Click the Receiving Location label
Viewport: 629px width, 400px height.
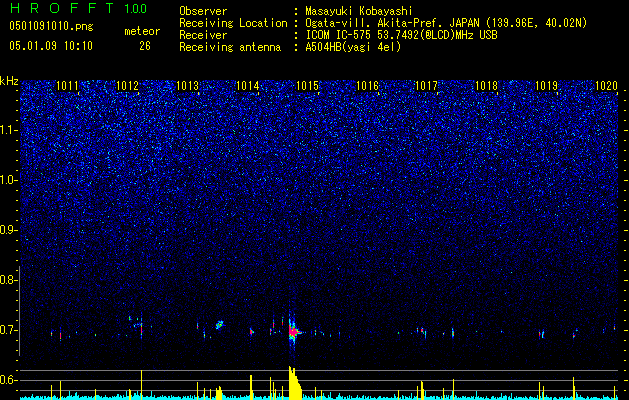tap(233, 23)
